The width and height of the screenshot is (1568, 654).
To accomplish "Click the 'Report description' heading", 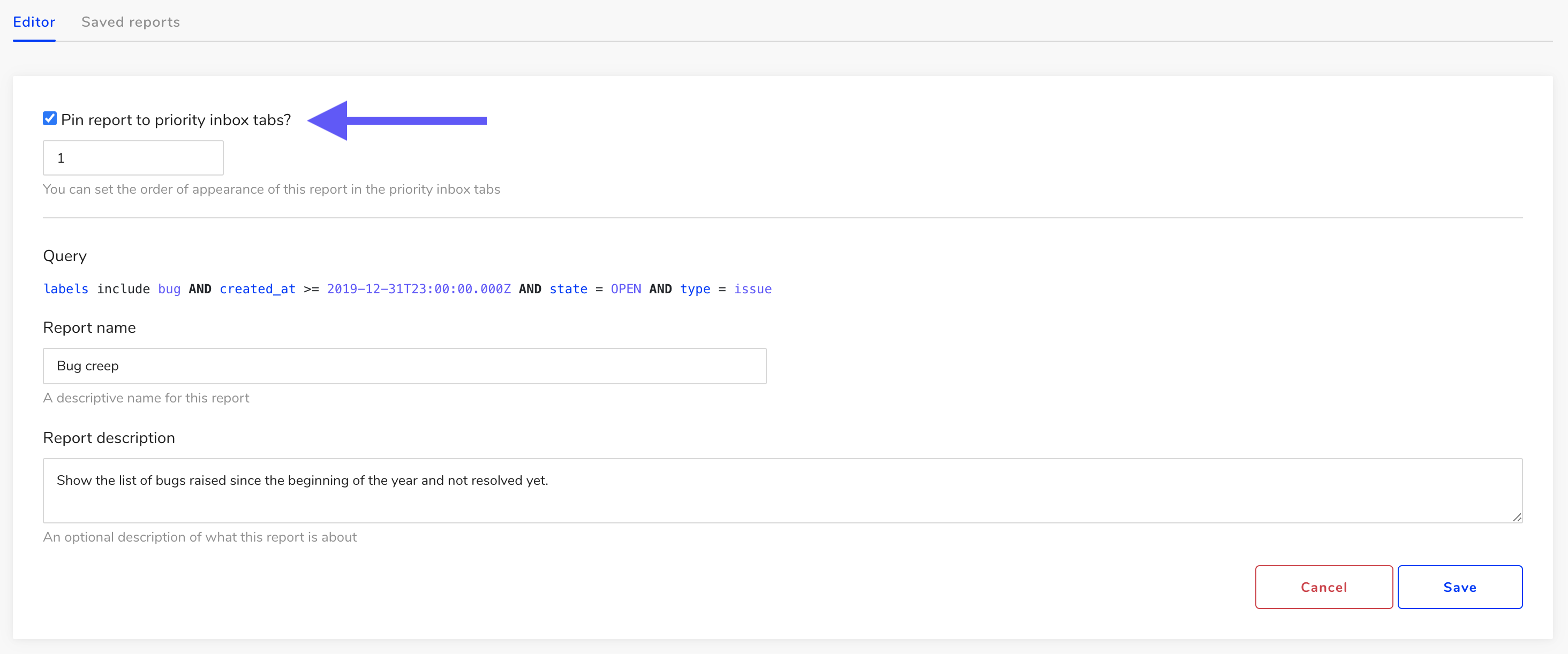I will click(x=109, y=438).
